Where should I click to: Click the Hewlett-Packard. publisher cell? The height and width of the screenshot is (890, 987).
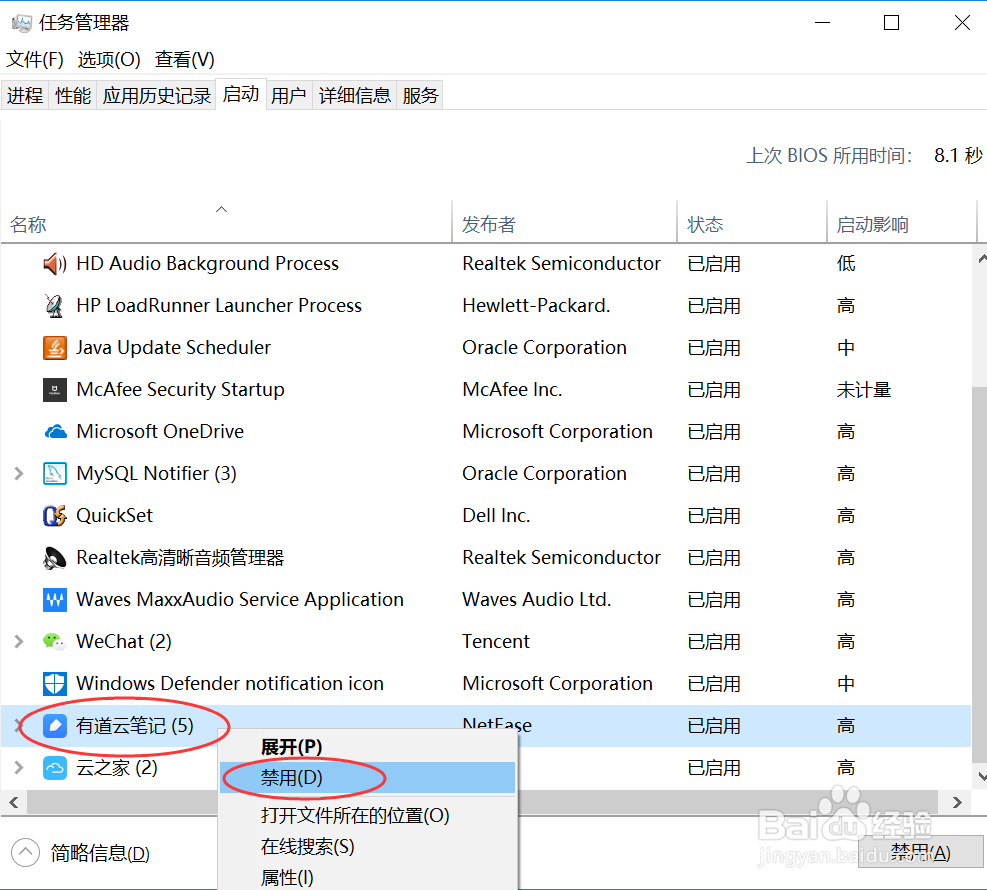pyautogui.click(x=536, y=306)
